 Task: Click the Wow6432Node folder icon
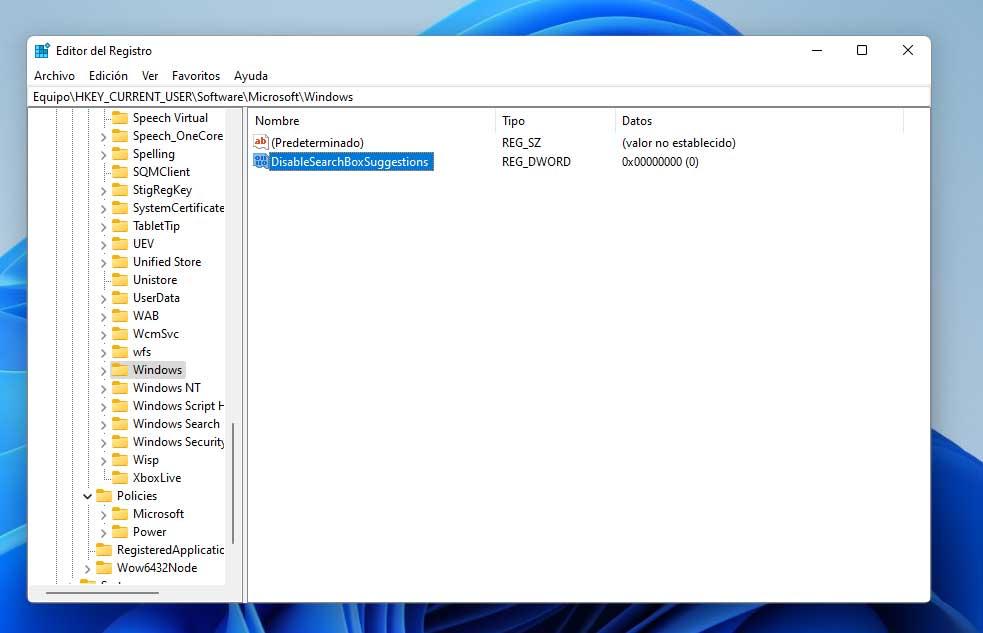[104, 568]
